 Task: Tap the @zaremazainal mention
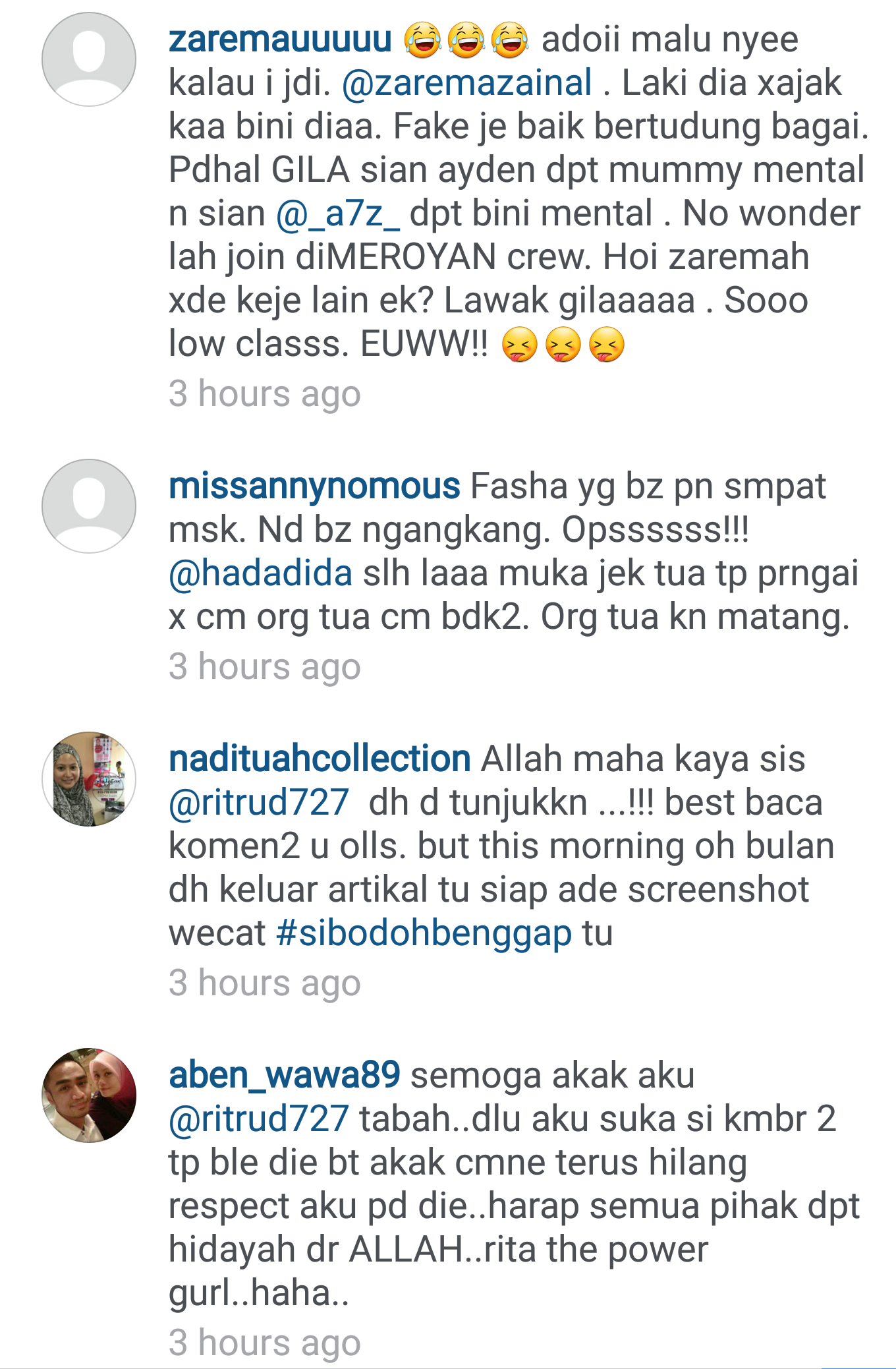(x=467, y=83)
